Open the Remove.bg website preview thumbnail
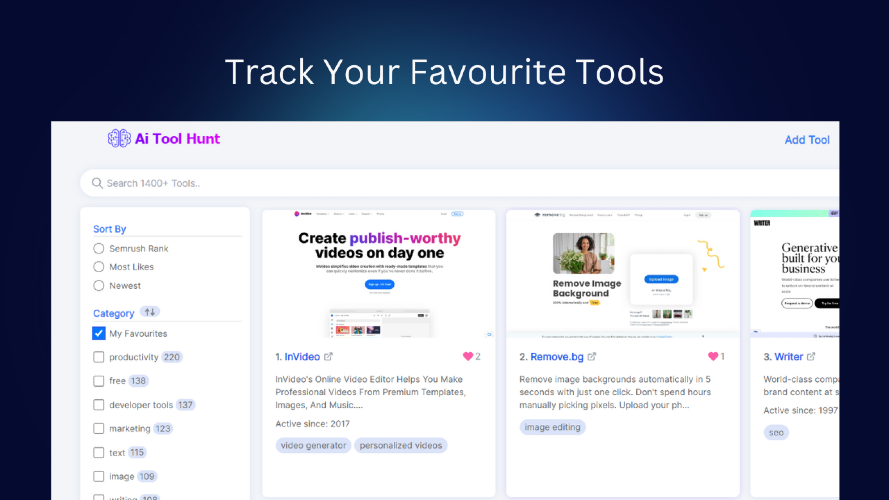This screenshot has height=500, width=889. point(623,274)
